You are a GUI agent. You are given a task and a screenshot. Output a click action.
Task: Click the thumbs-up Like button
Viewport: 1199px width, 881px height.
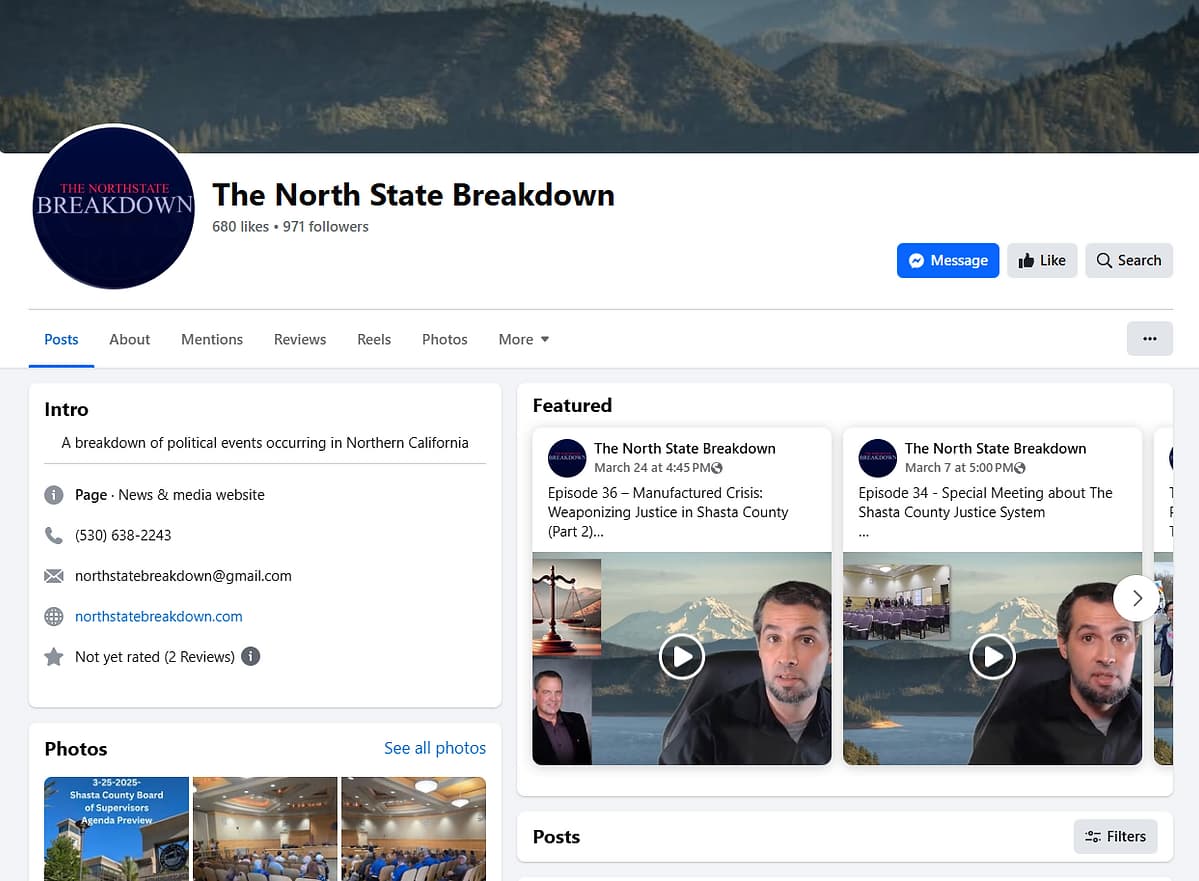1041,261
